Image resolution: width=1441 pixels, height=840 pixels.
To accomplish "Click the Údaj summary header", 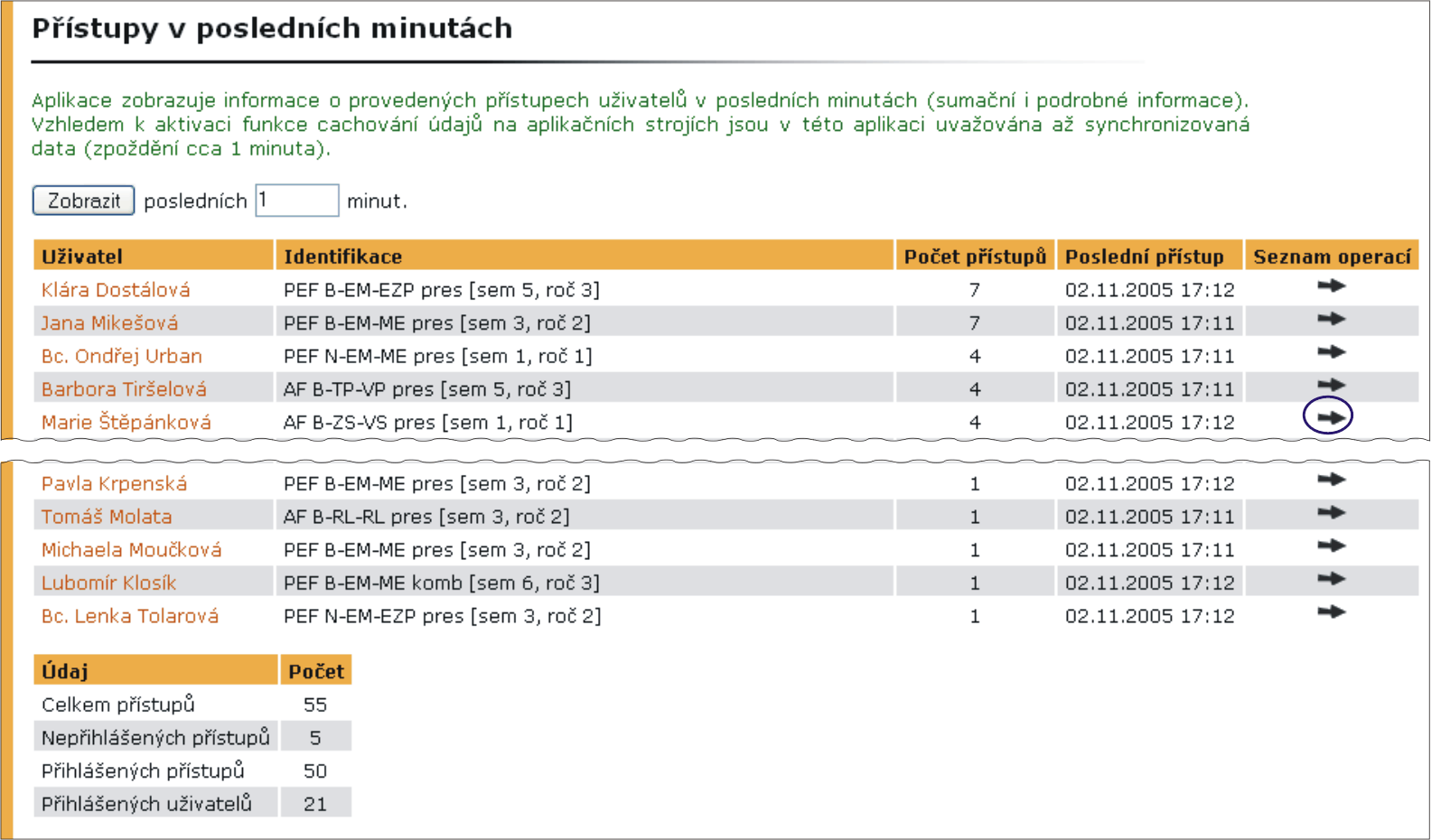I will point(155,671).
